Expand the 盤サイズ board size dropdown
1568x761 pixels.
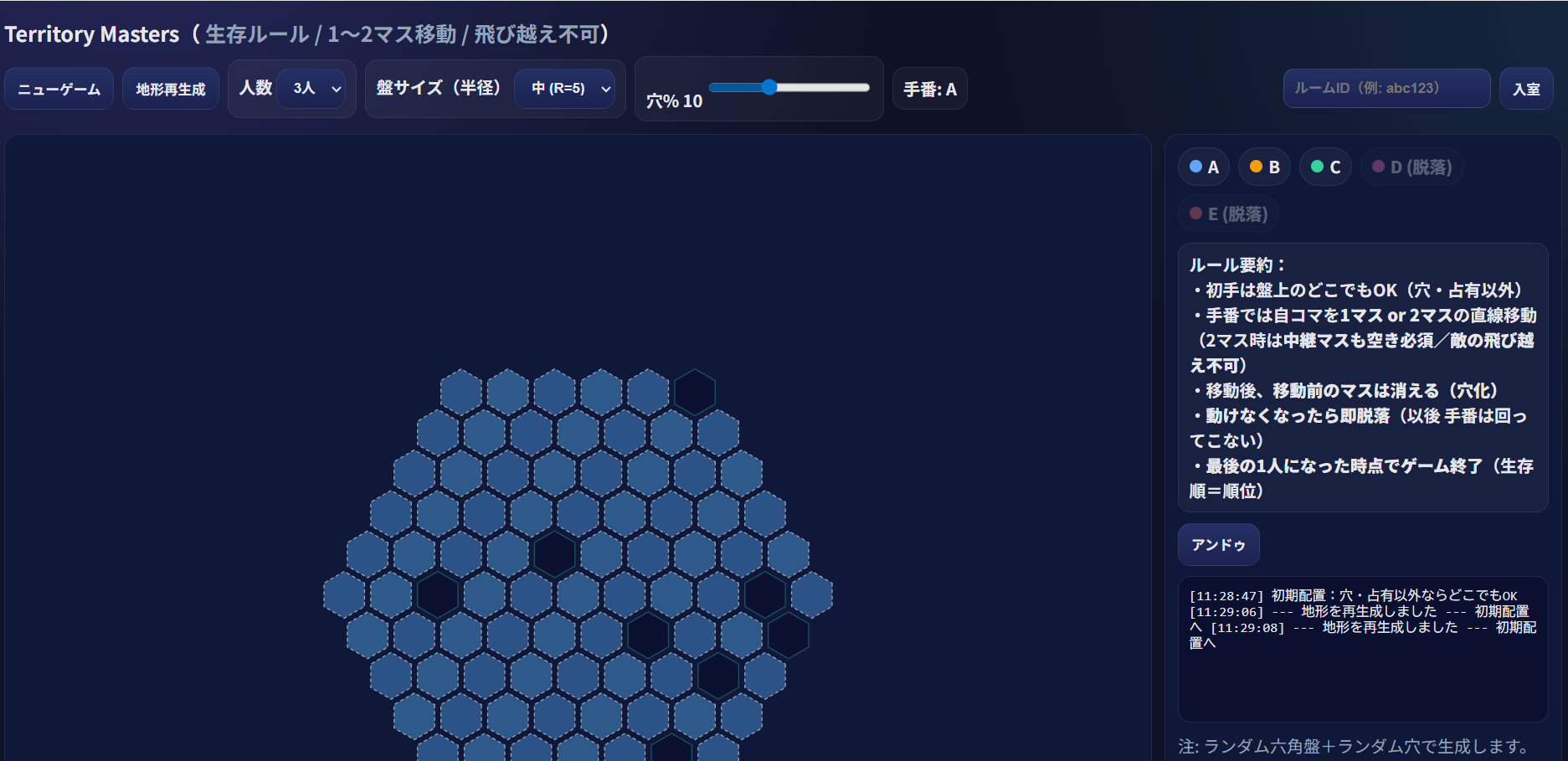tap(563, 89)
